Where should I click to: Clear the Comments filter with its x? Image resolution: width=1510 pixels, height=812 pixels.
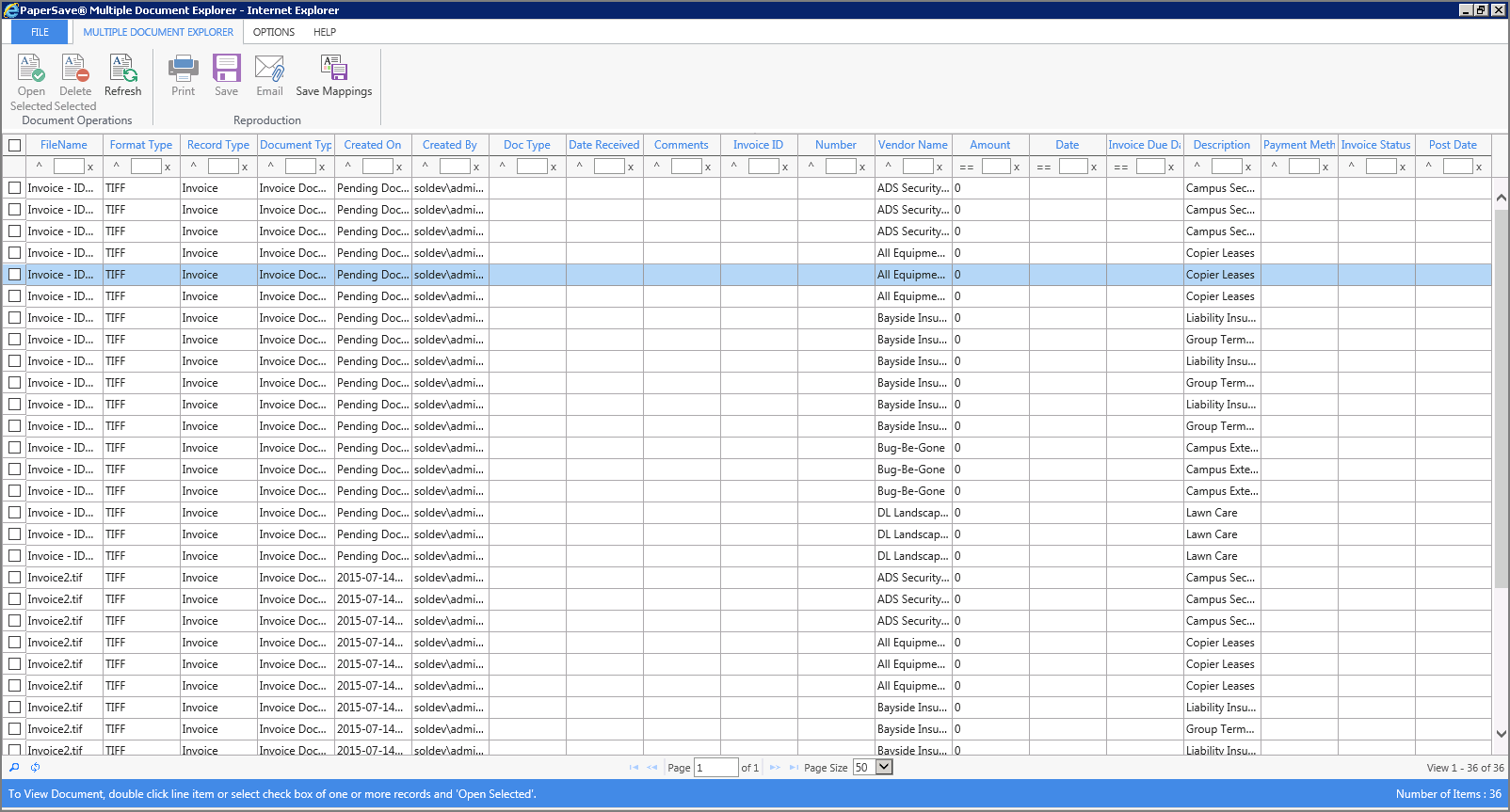pyautogui.click(x=708, y=167)
